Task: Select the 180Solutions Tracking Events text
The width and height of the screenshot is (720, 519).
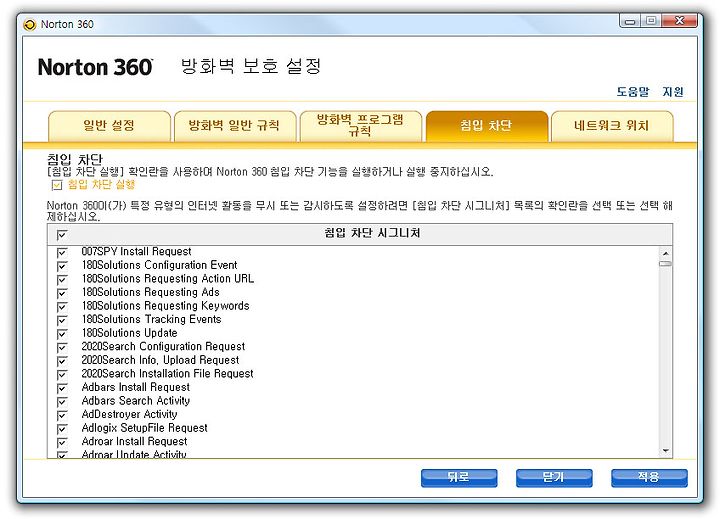Action: click(x=152, y=319)
